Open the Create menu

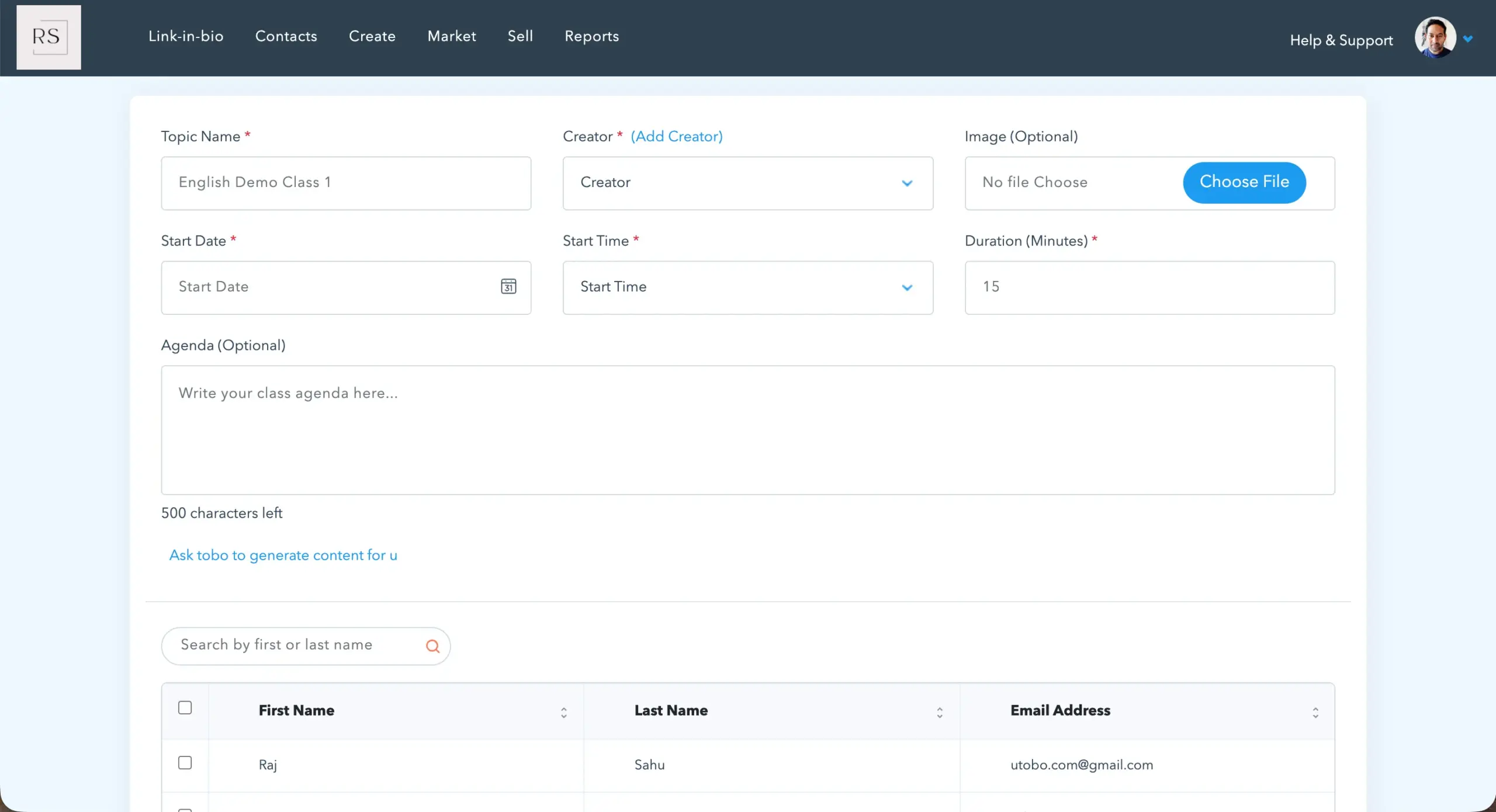(372, 36)
